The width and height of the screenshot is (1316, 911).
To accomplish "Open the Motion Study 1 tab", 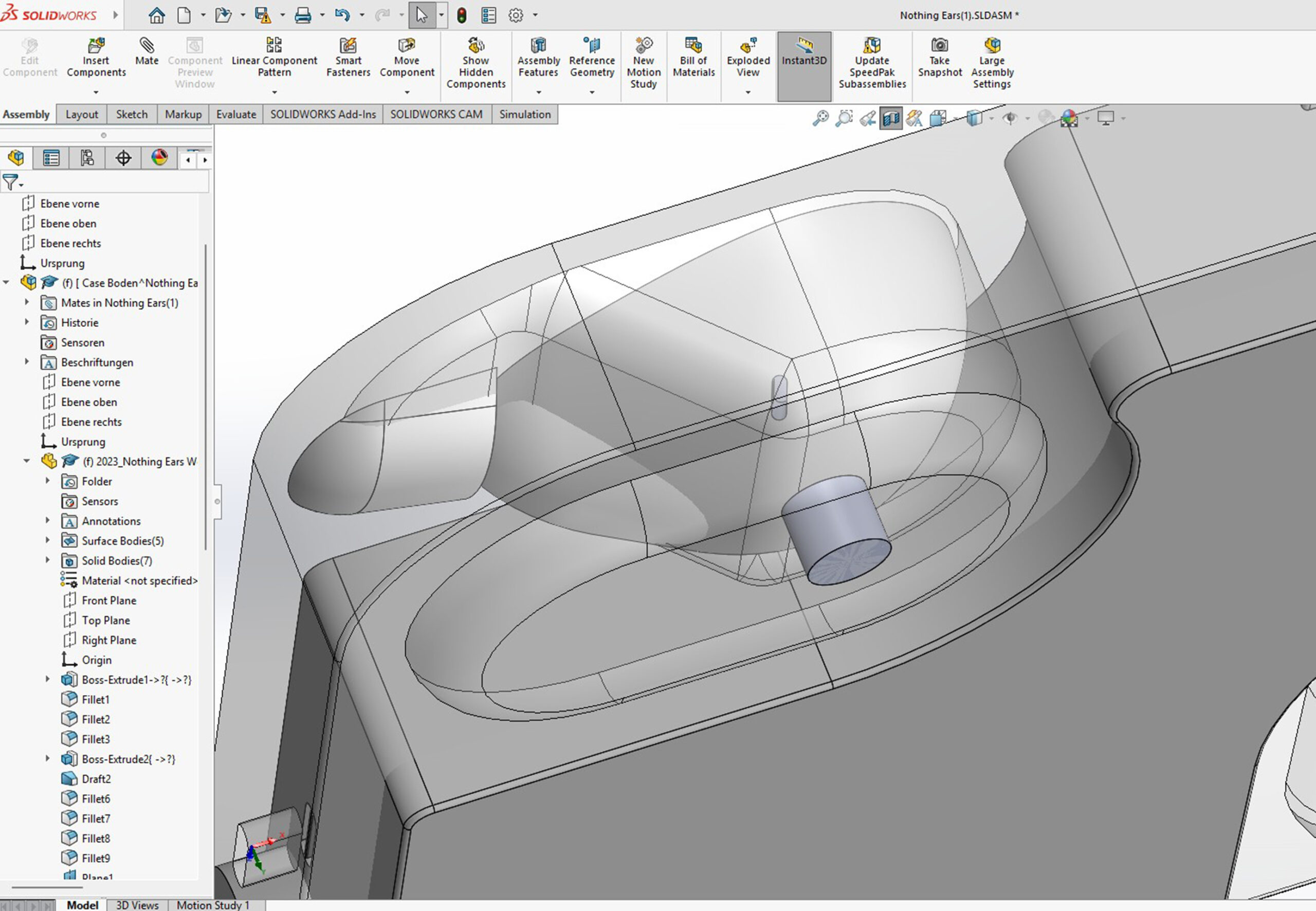I will tap(213, 905).
